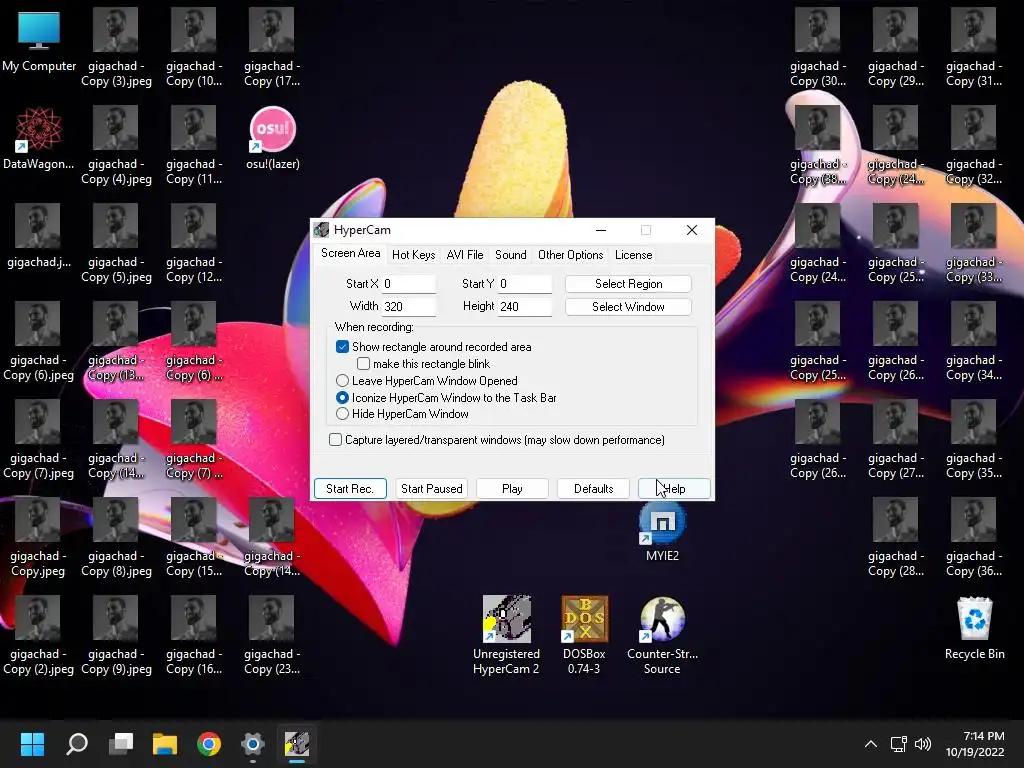Expand the hidden tray icons chevron
Screen dimensions: 1024x768
871,744
